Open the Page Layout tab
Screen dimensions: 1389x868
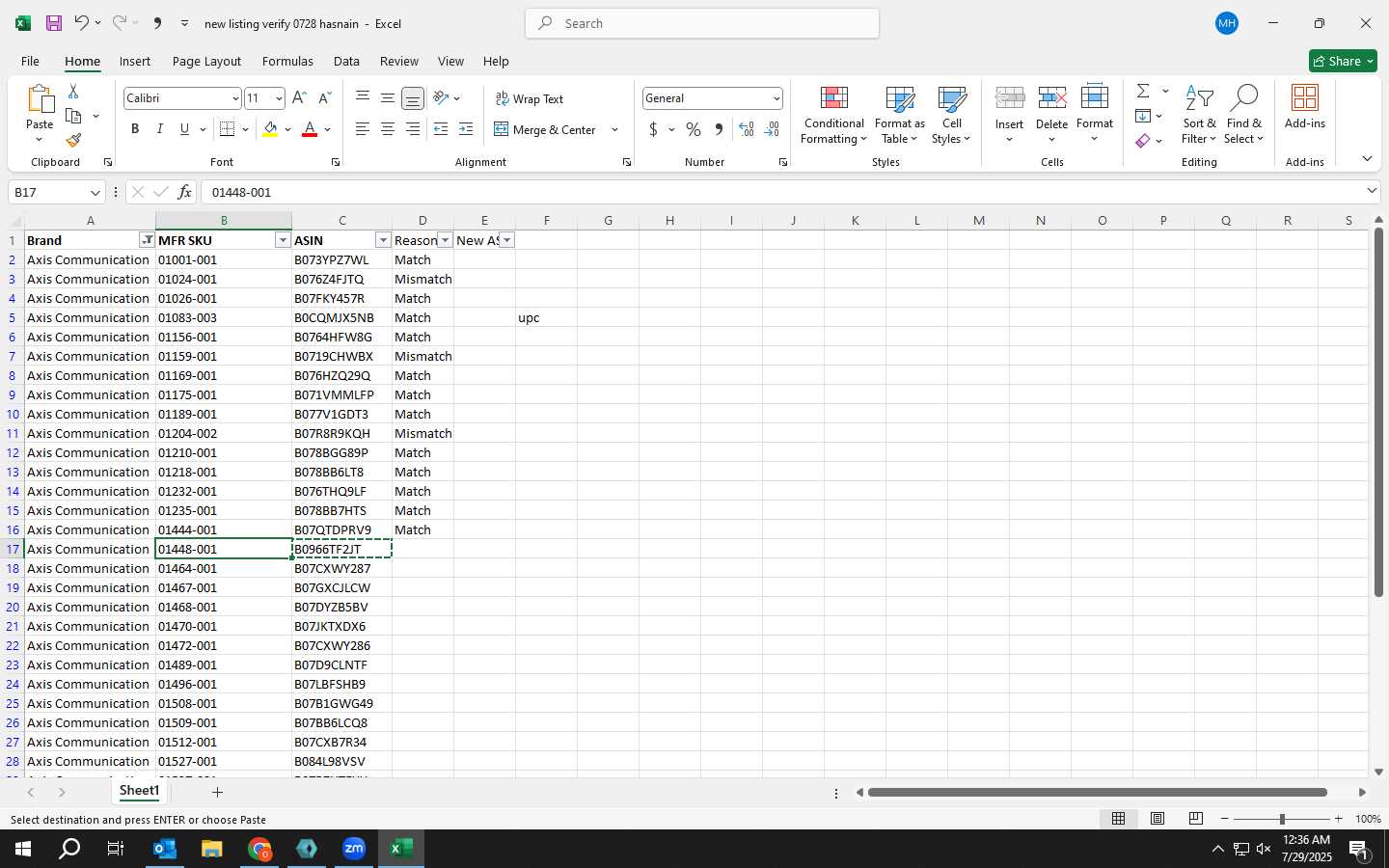pos(206,61)
